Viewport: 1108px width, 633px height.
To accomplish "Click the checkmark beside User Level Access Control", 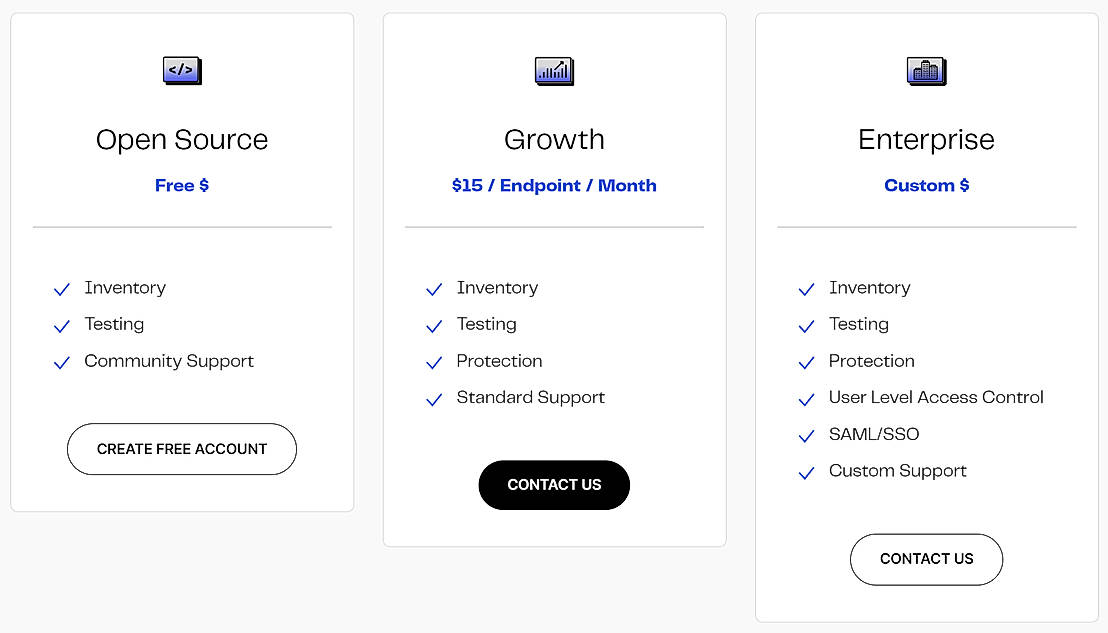I will coord(806,399).
